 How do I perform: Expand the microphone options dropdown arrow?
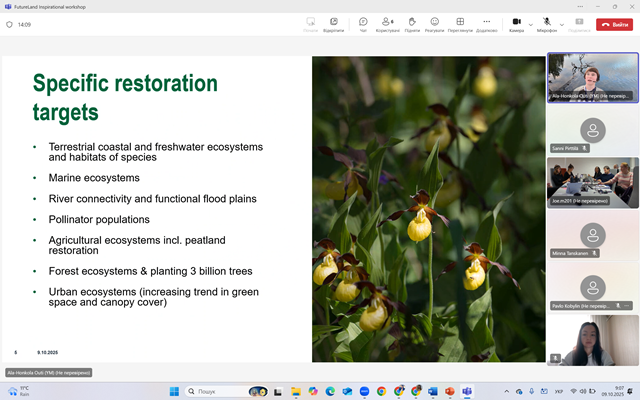pos(562,24)
